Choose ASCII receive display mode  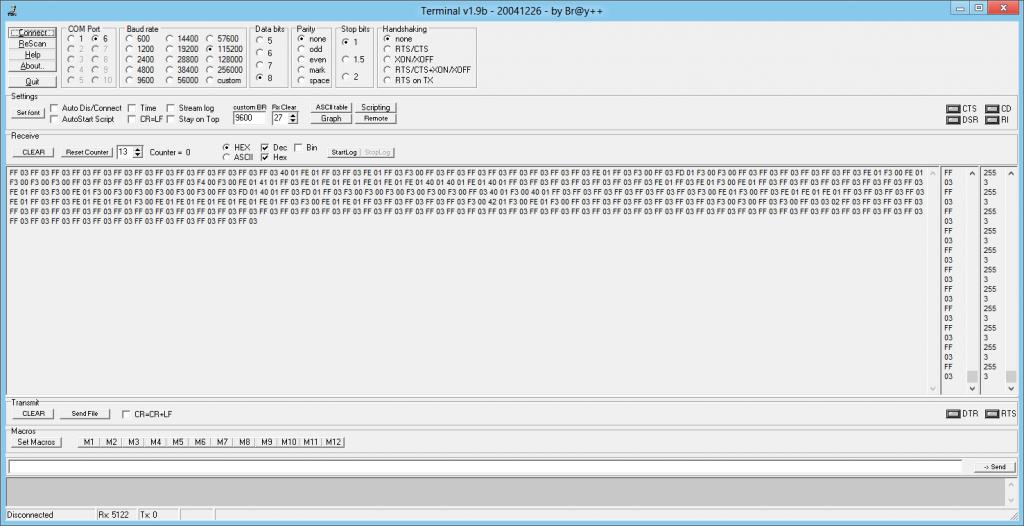point(225,157)
